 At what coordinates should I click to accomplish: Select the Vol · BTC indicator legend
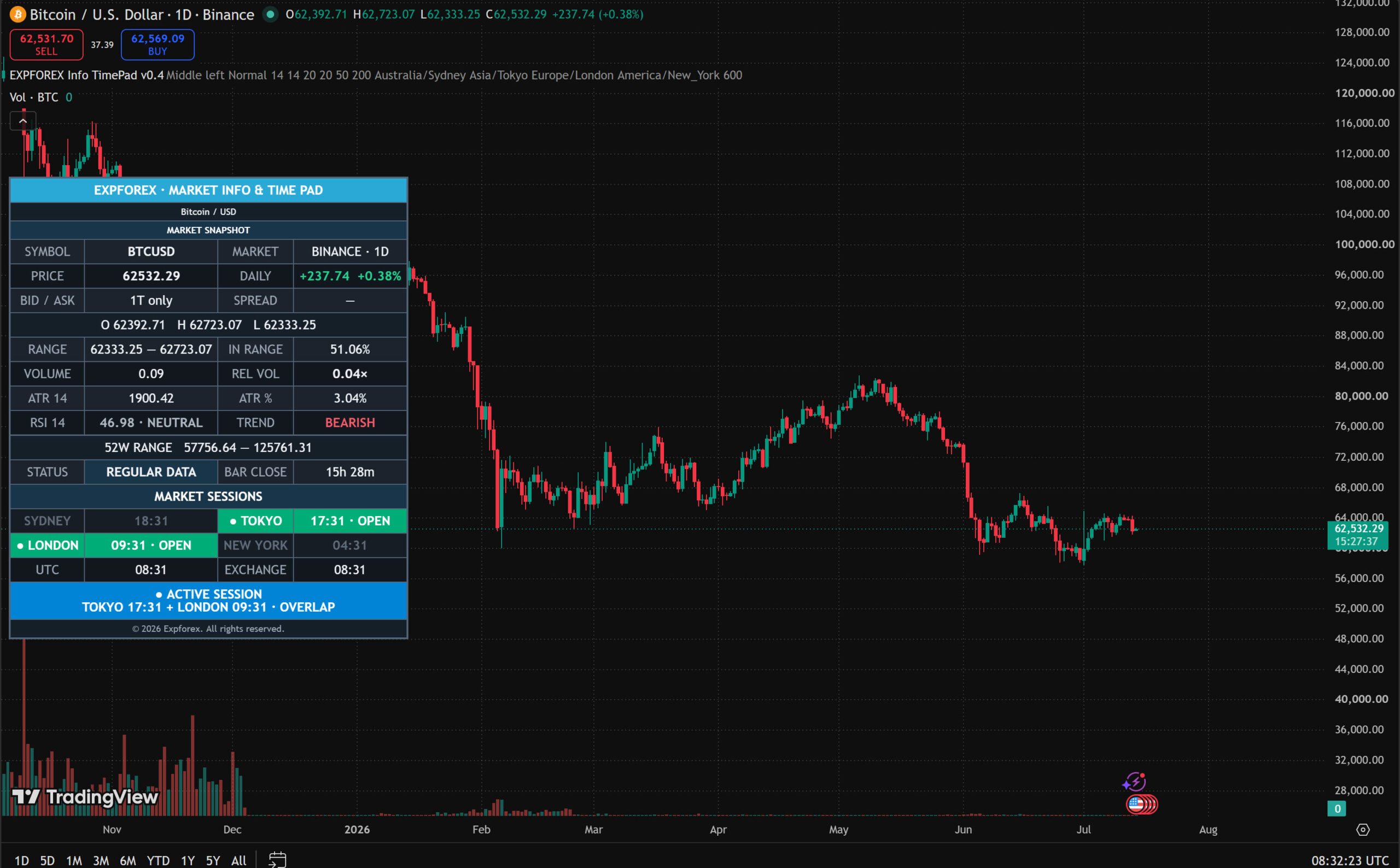tap(34, 97)
